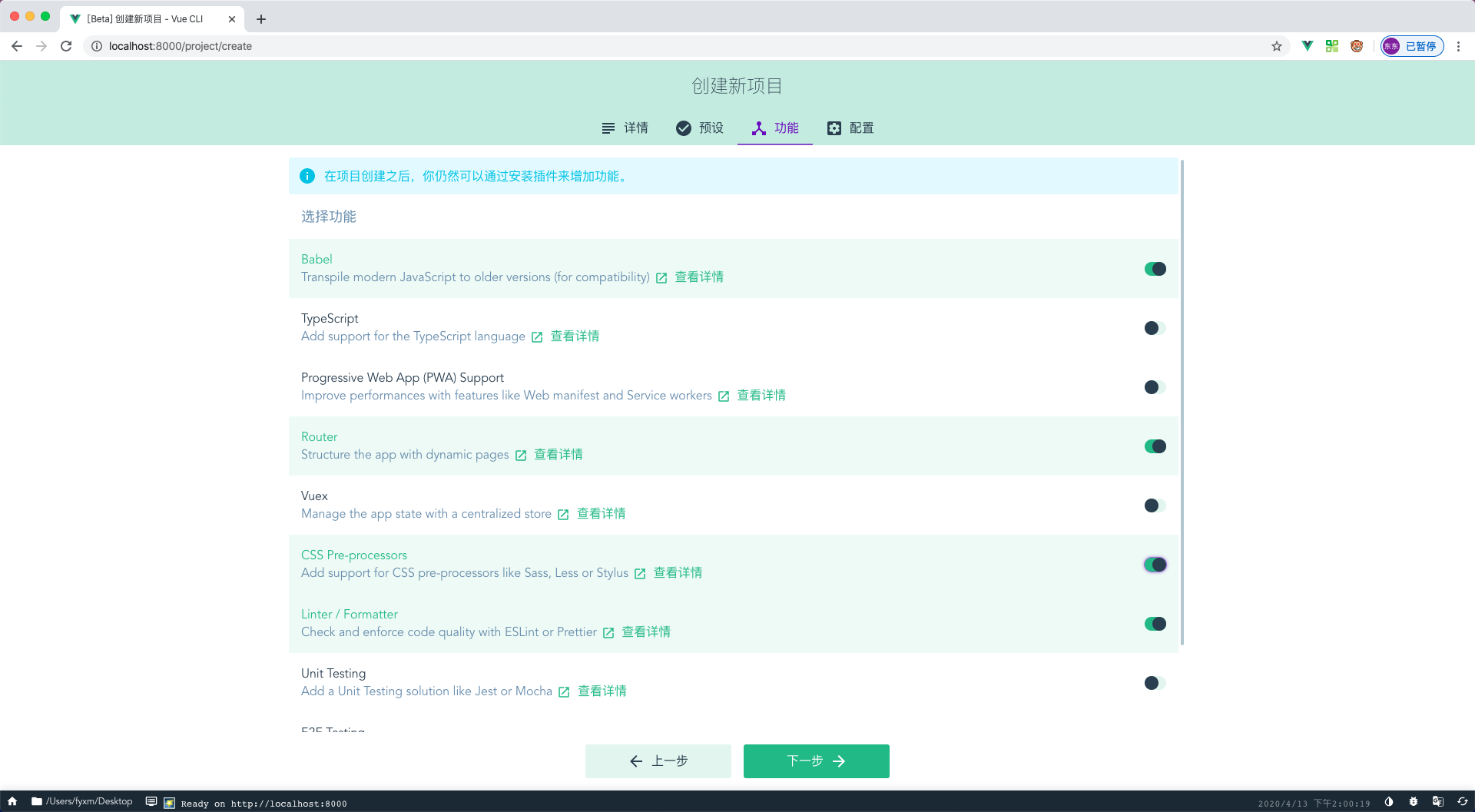Open a new browser tab
Viewport: 1475px width, 812px height.
pyautogui.click(x=261, y=19)
